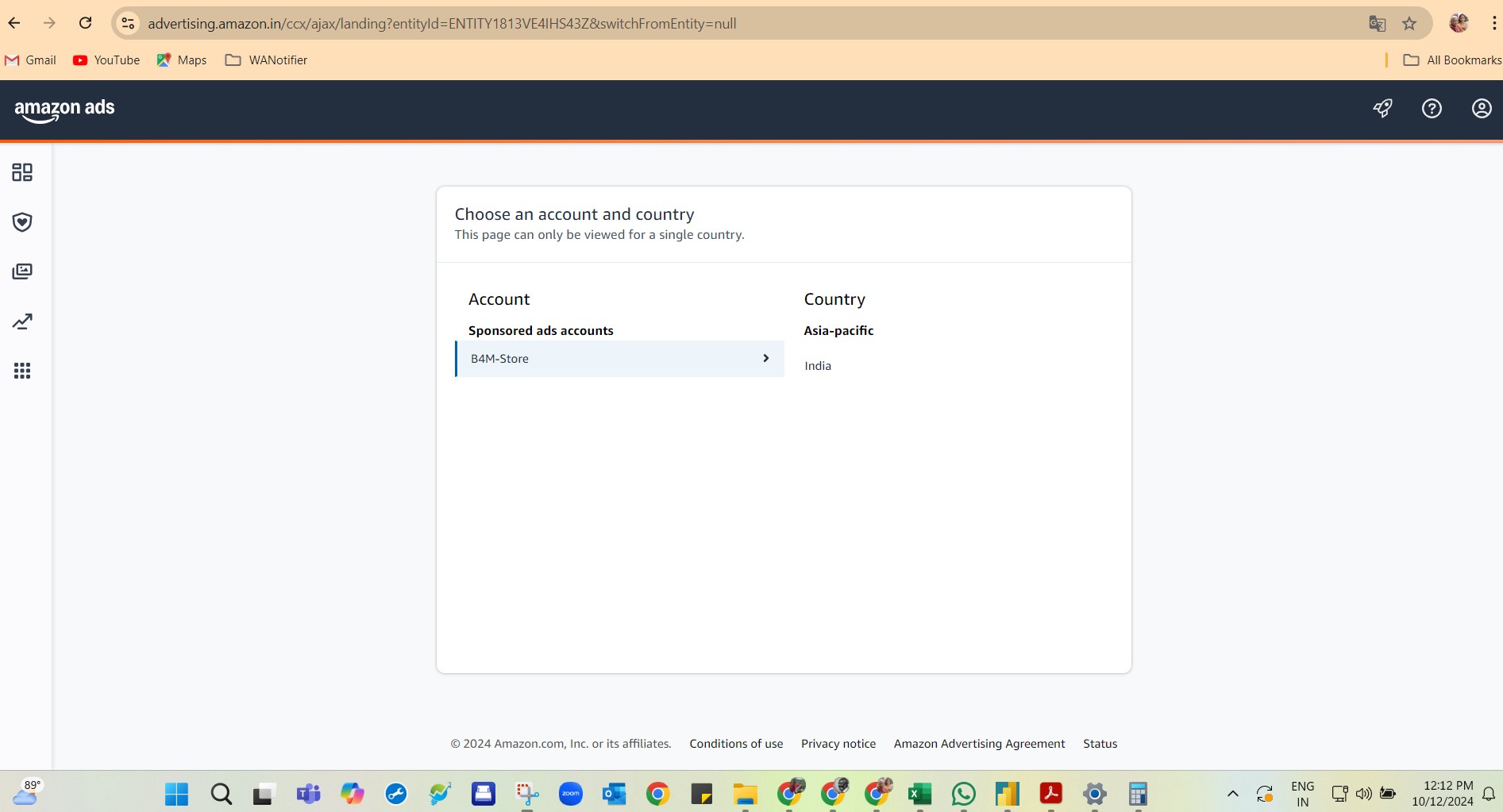The width and height of the screenshot is (1503, 812).
Task: Open Maps bookmark
Action: [x=182, y=60]
